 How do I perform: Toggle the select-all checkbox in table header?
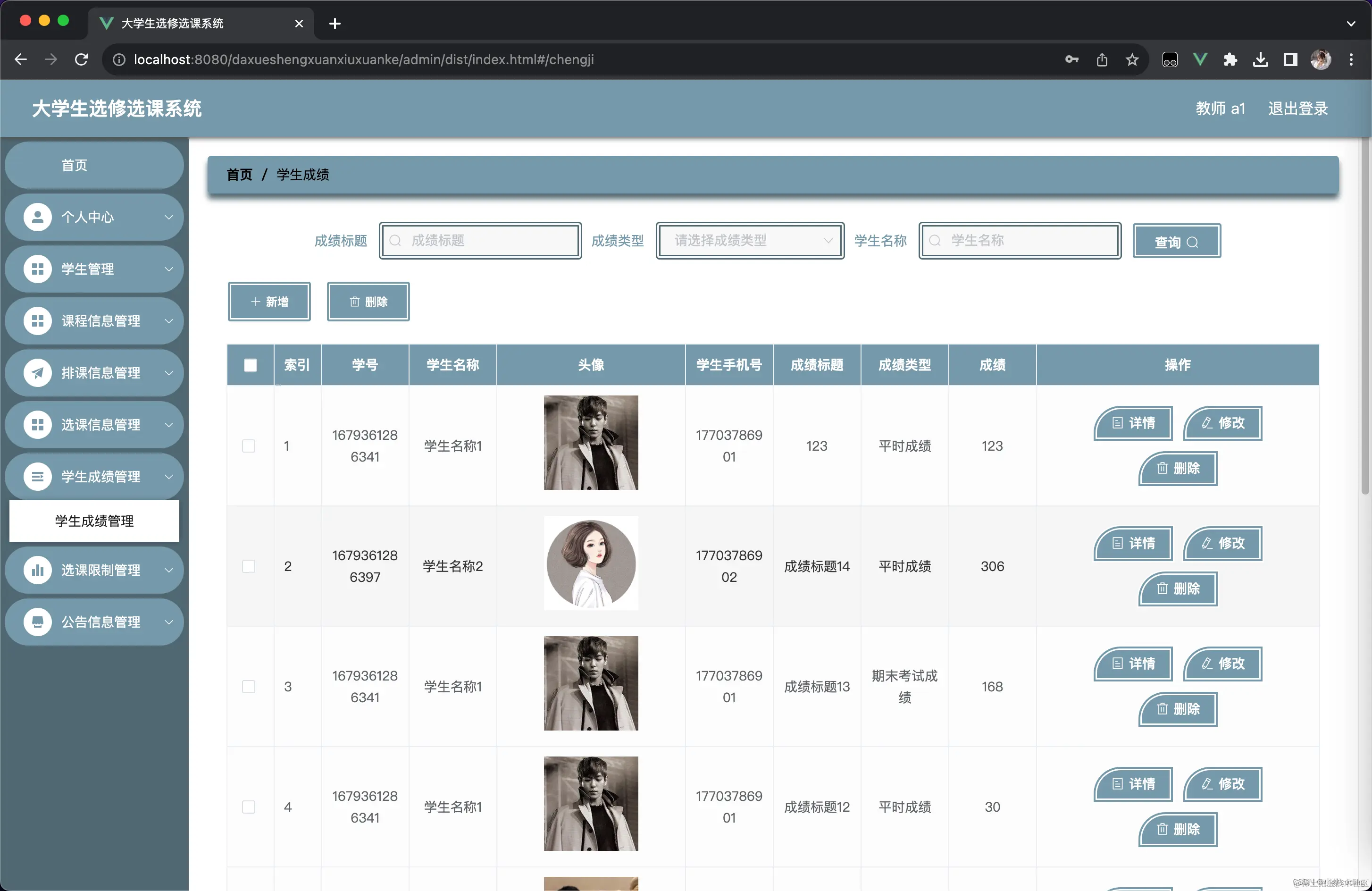[250, 365]
